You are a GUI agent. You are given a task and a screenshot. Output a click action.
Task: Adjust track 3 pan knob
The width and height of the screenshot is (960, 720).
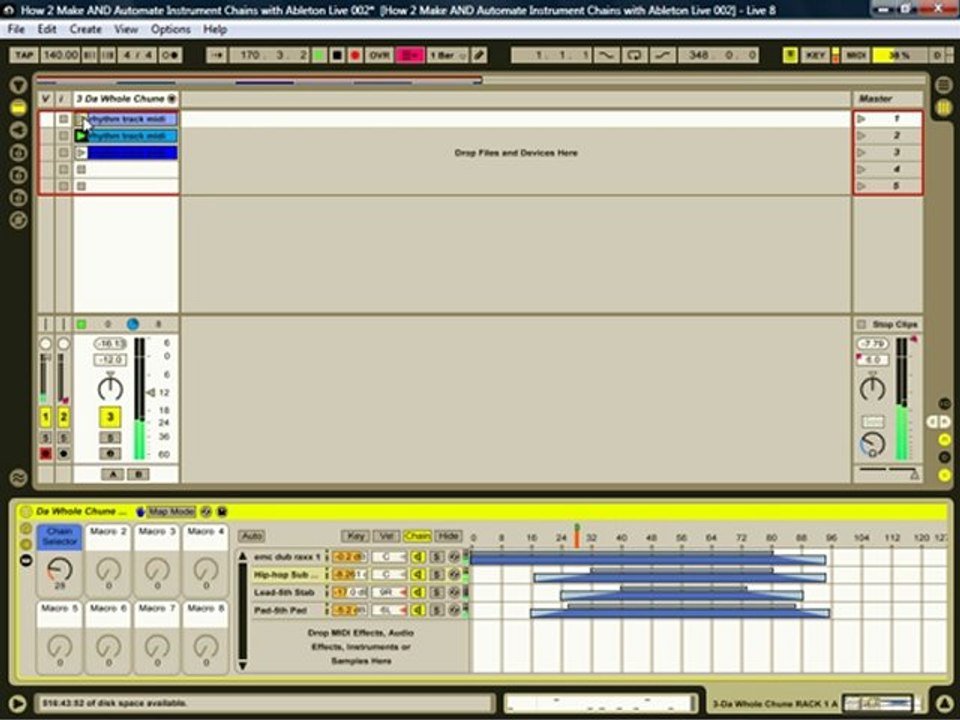[x=110, y=388]
